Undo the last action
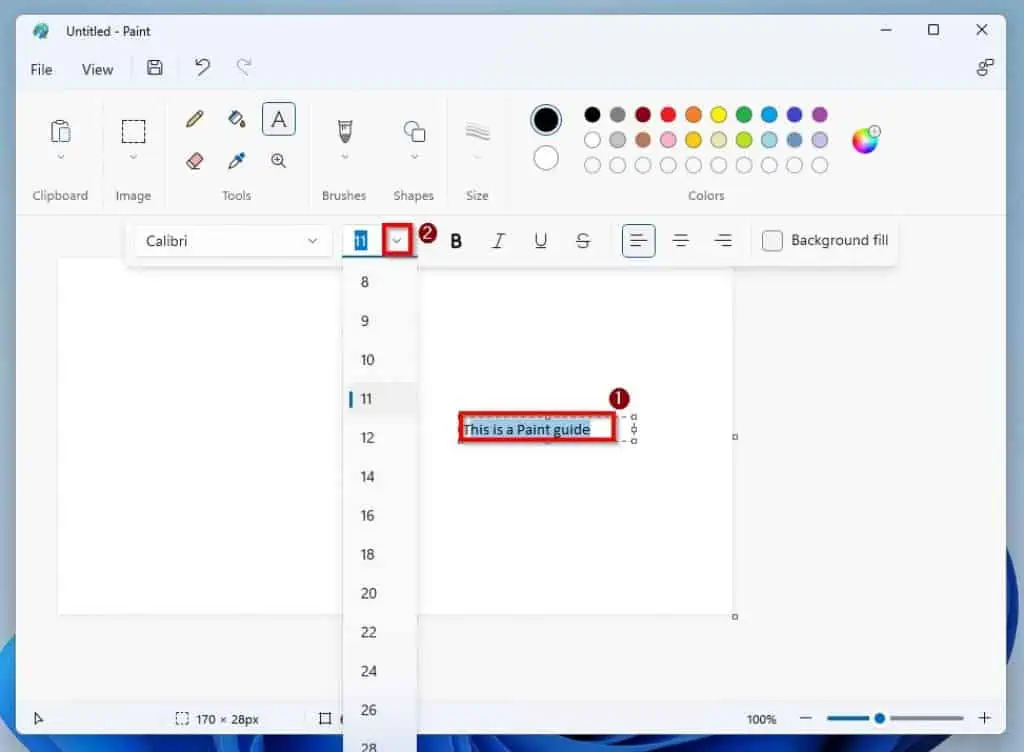Image resolution: width=1024 pixels, height=752 pixels. tap(201, 66)
